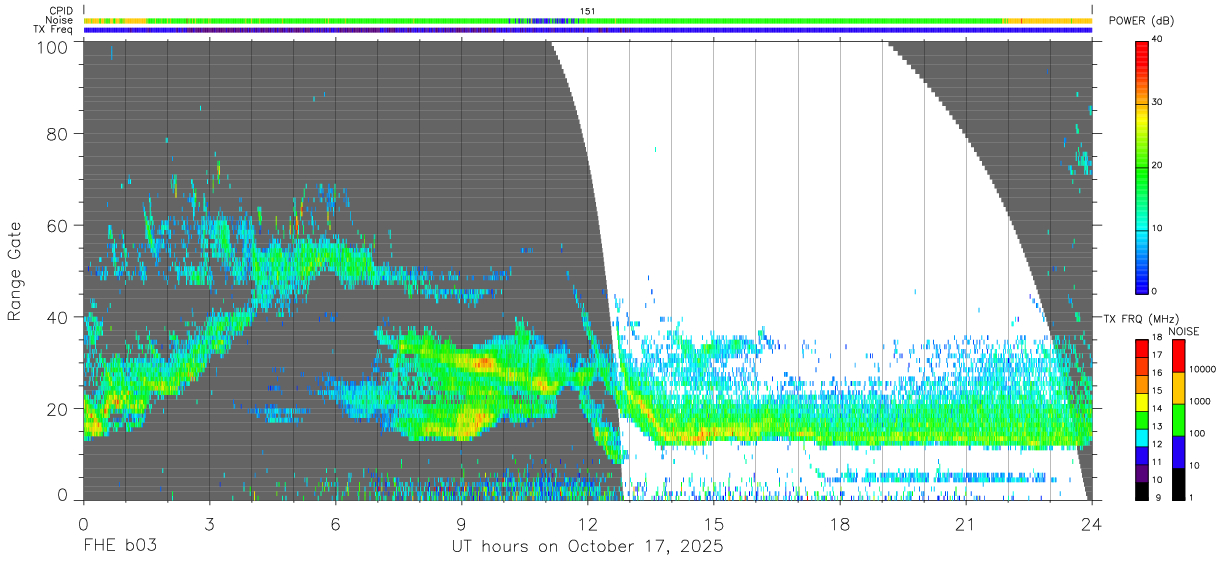1228x567 pixels.
Task: Click the 18 label on the TX FRQ scale
Action: pyautogui.click(x=1157, y=337)
